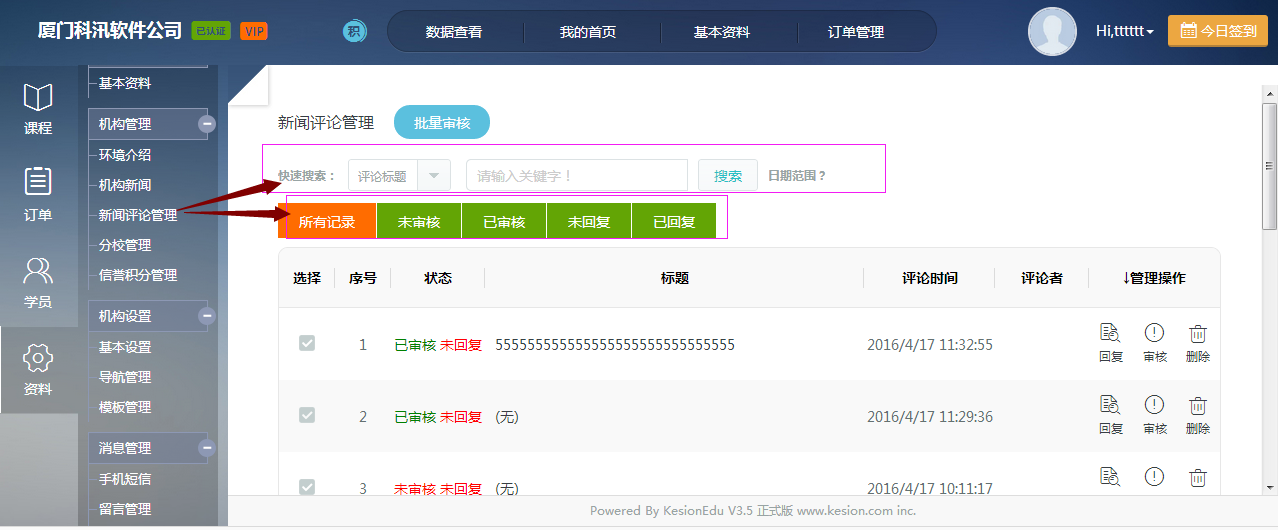Click the 今日签到 button
The image size is (1278, 530).
point(1217,31)
